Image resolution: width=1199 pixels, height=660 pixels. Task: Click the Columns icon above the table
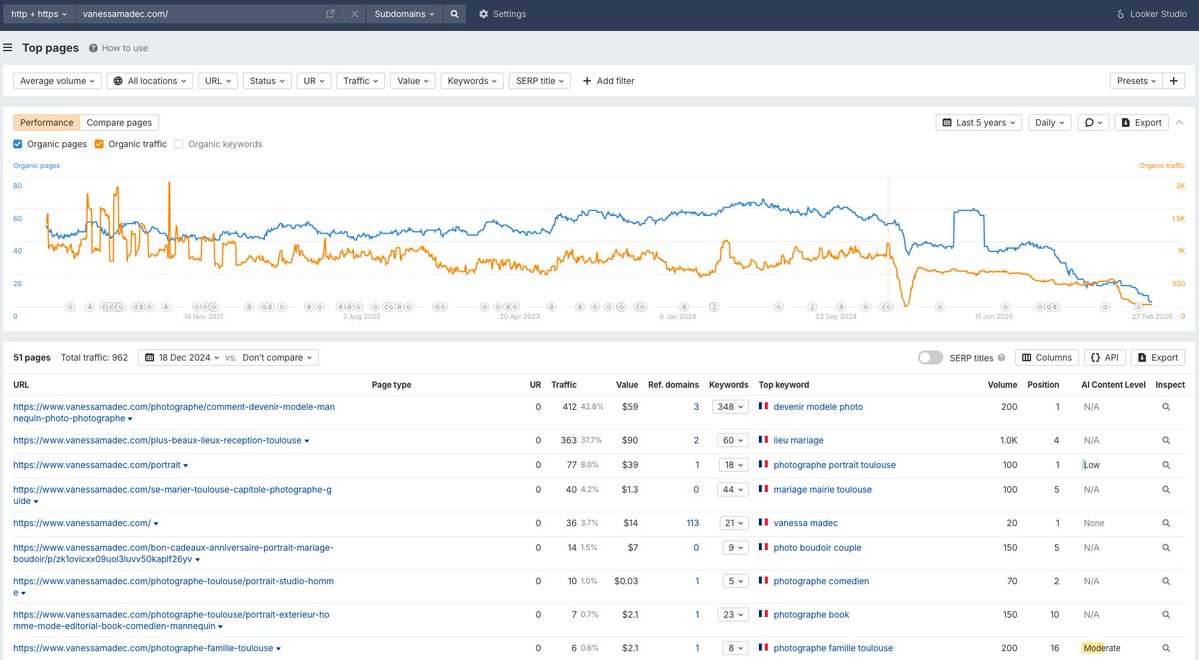coord(1046,357)
